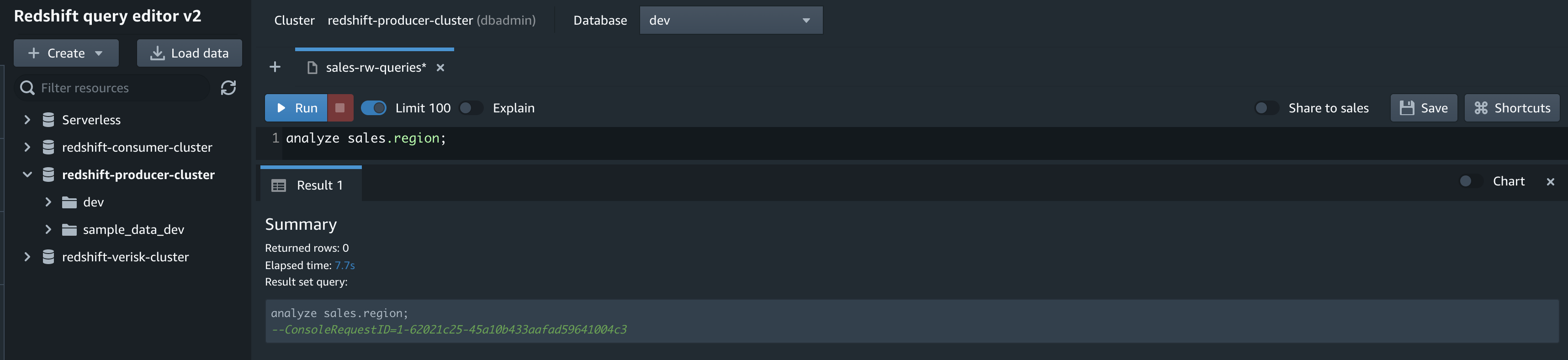Click the redshift-verisk-cluster database icon

(x=49, y=257)
